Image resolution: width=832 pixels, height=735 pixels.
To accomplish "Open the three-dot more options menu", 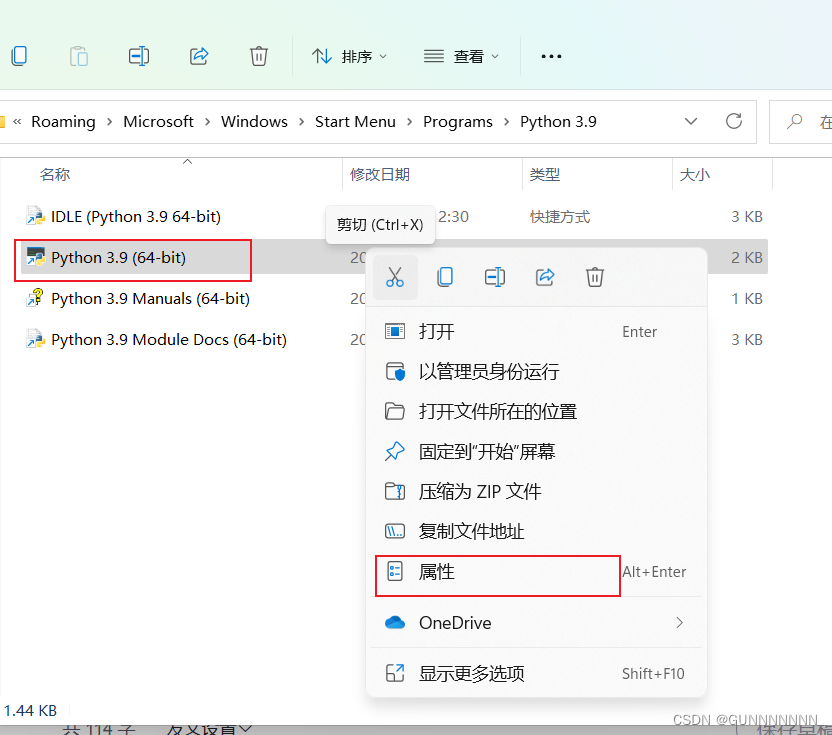I will pos(551,56).
